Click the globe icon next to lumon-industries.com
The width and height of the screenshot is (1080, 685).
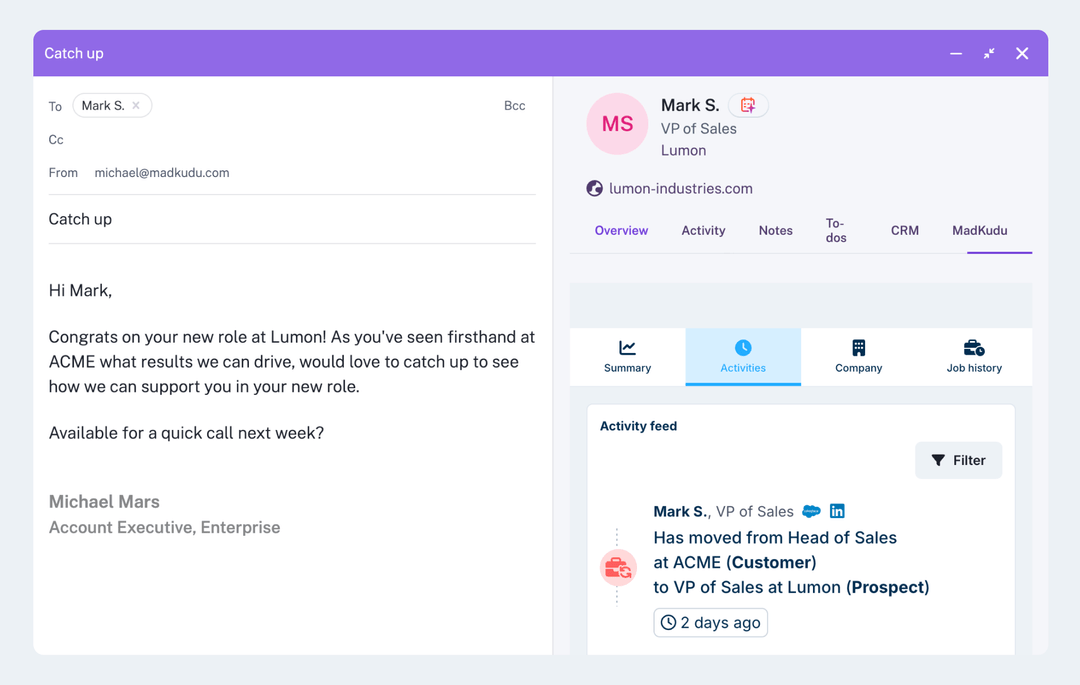[594, 188]
